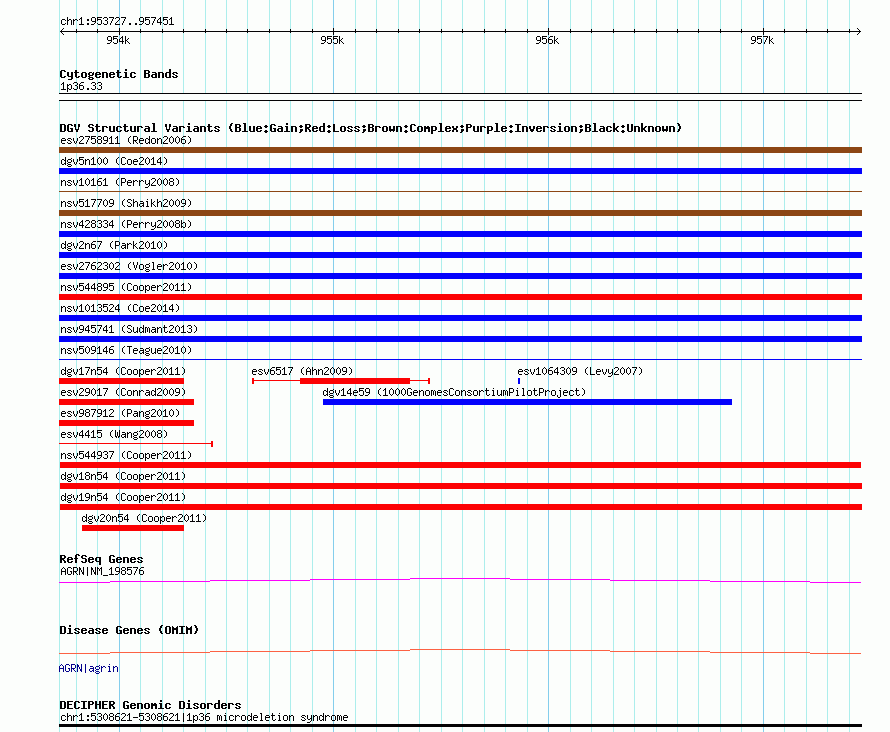Select the dgv5n100 (Coe2014) blue bar
Image resolution: width=890 pixels, height=732 pixels.
460,171
